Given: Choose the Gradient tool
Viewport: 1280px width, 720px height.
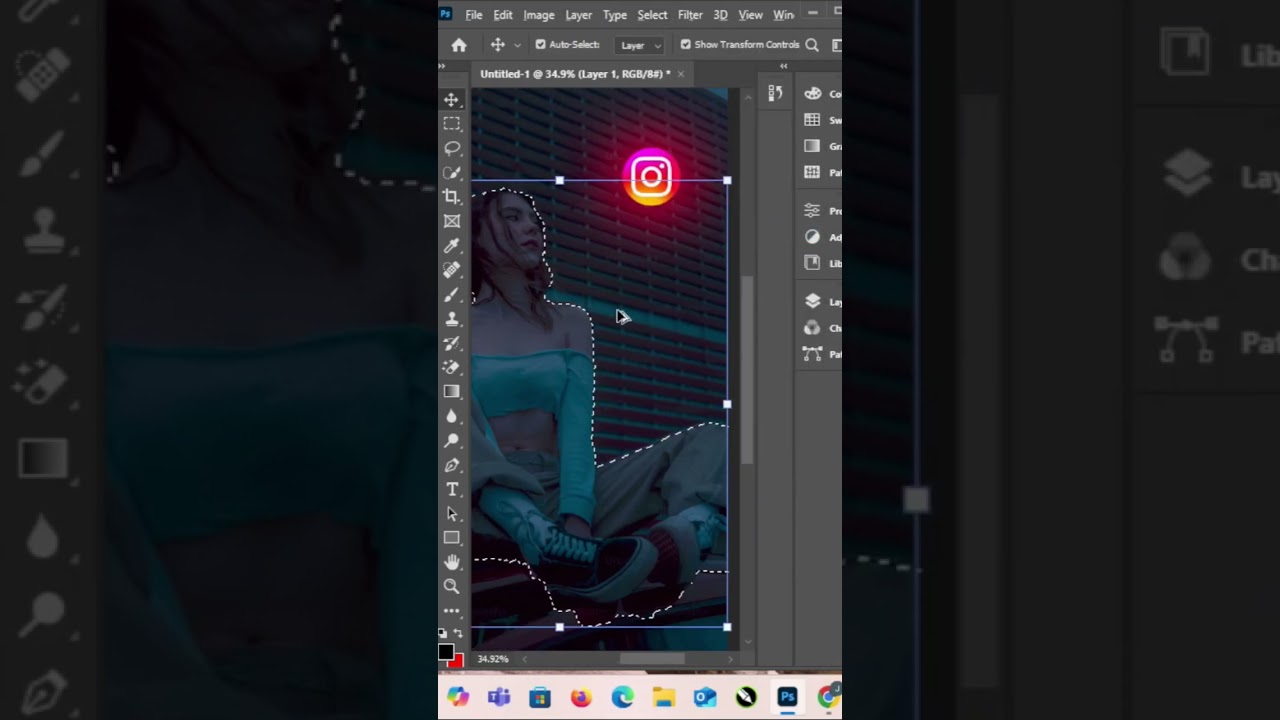Looking at the screenshot, I should coord(452,391).
